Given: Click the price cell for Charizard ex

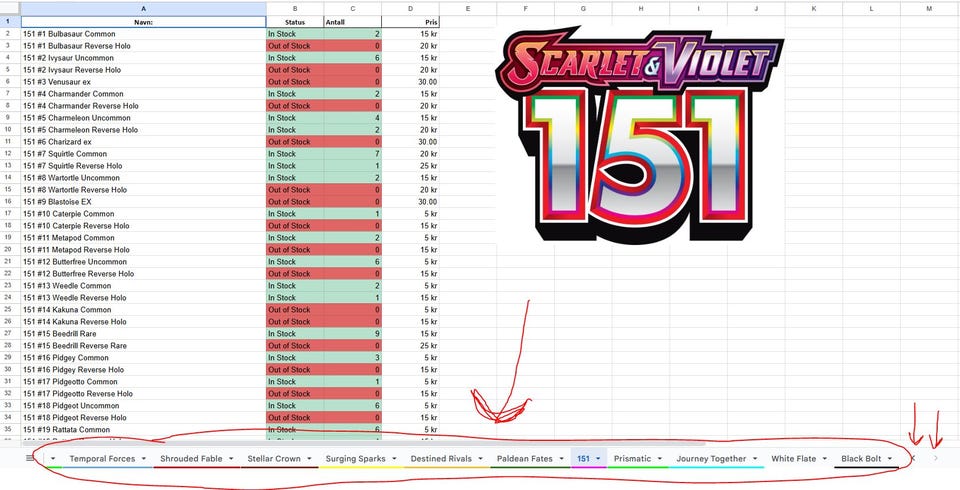Looking at the screenshot, I should click(410, 141).
